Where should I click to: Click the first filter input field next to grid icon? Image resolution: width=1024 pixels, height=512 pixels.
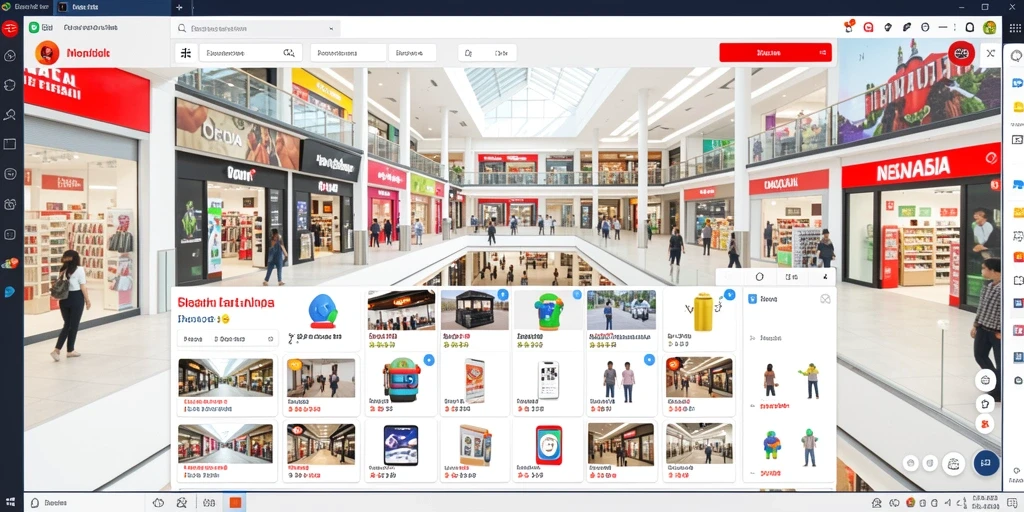[x=251, y=53]
